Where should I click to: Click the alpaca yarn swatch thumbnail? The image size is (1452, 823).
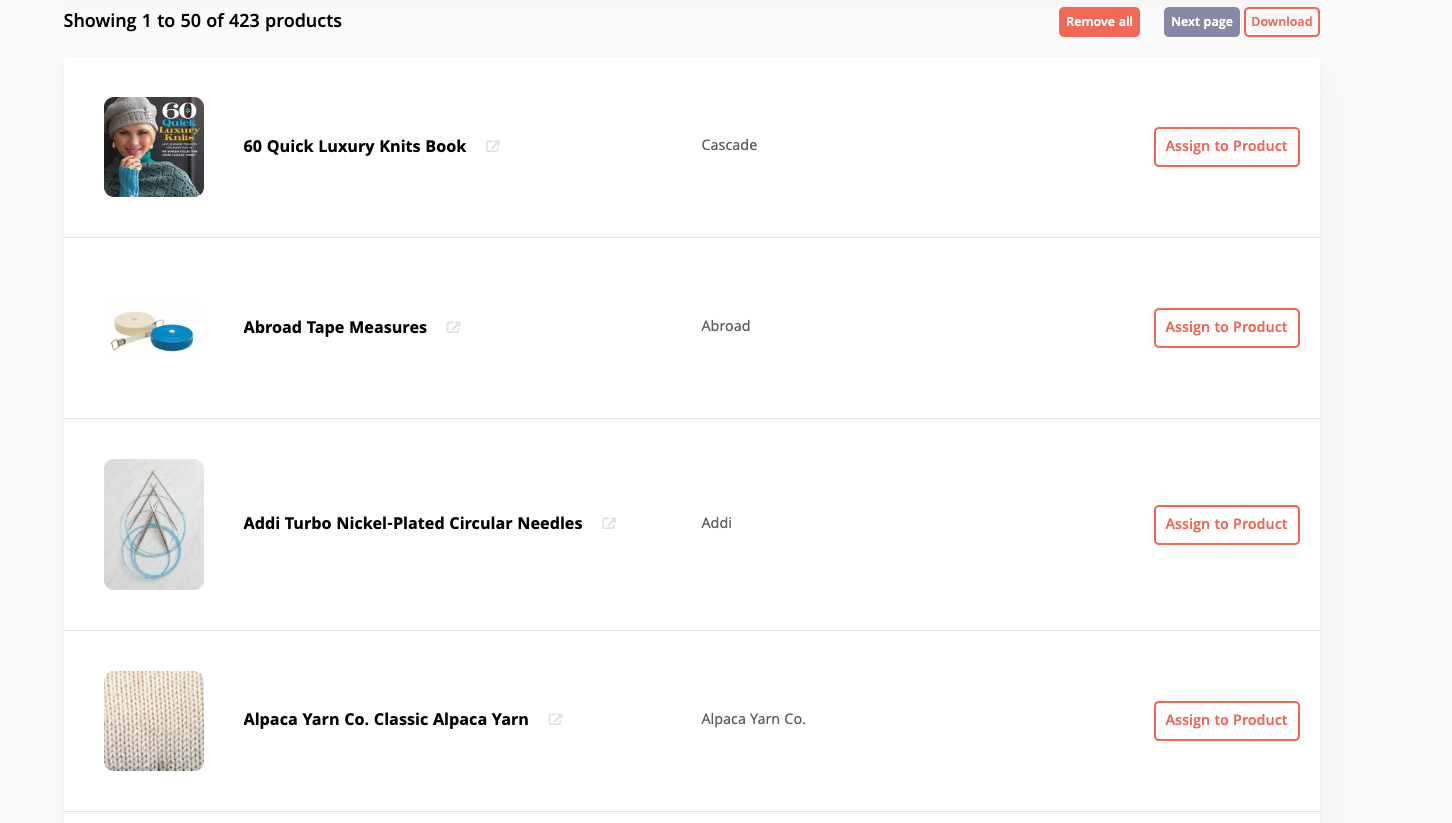[154, 721]
